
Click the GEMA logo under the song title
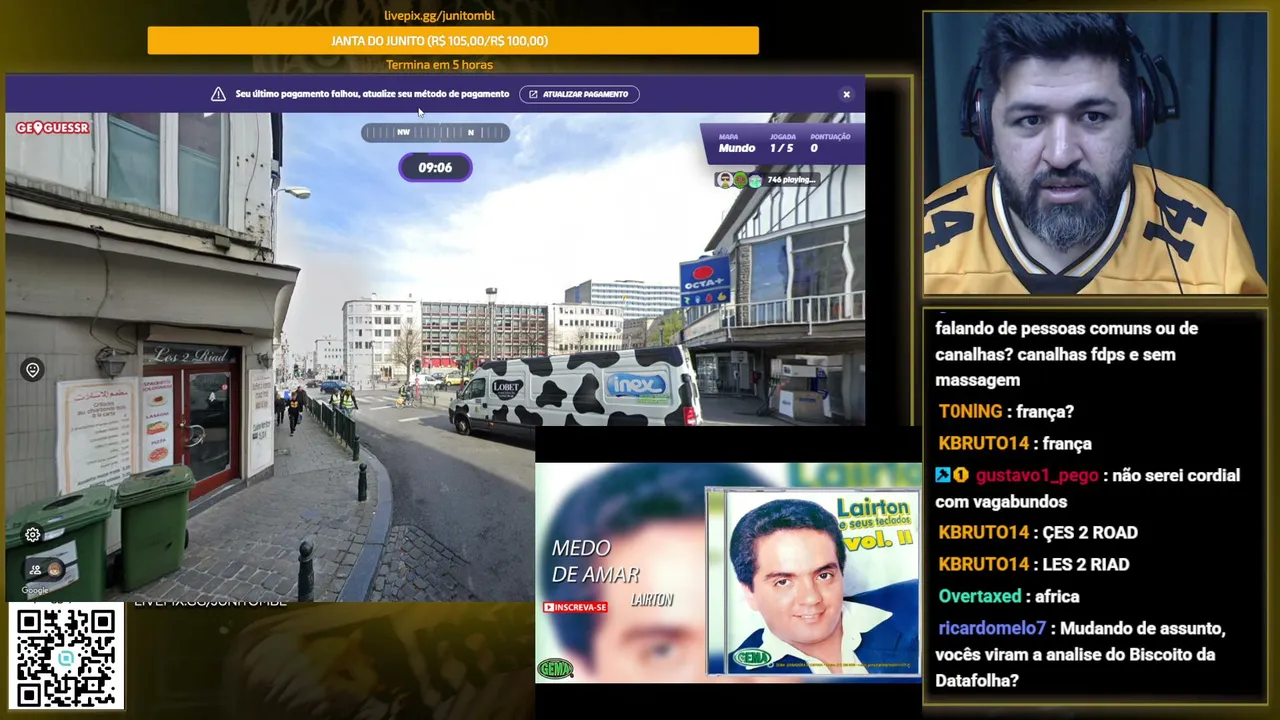[x=555, y=669]
